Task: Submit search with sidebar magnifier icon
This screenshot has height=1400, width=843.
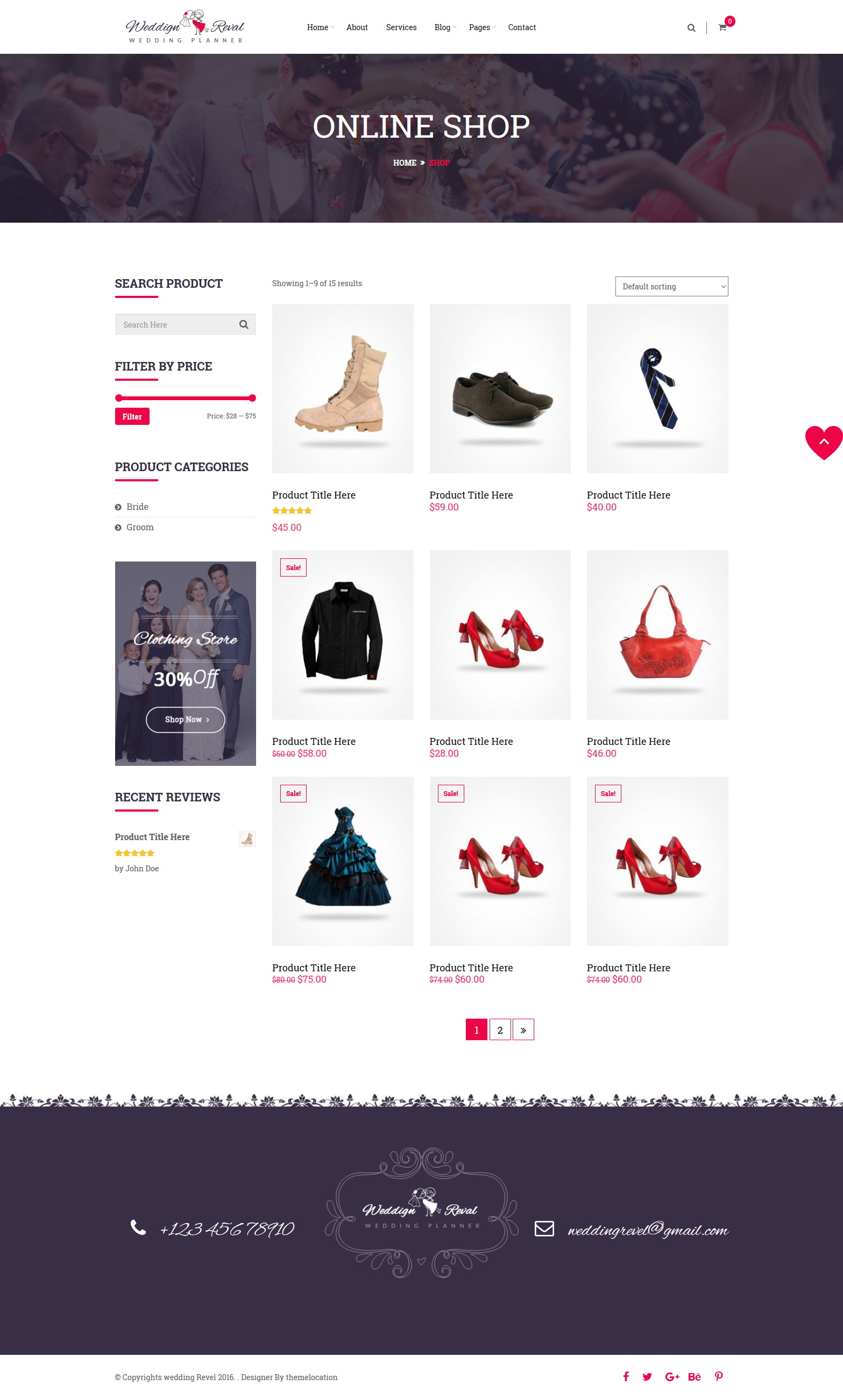Action: click(244, 324)
